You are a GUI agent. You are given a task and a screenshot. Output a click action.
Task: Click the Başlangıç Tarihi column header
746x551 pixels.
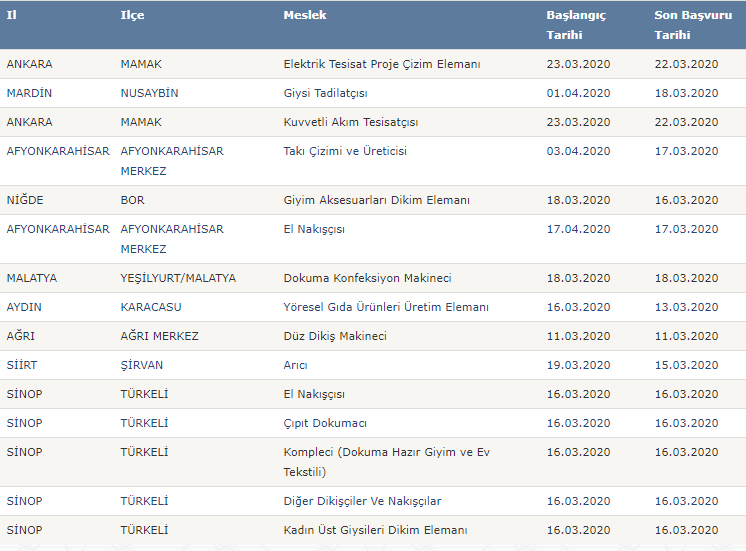point(576,25)
